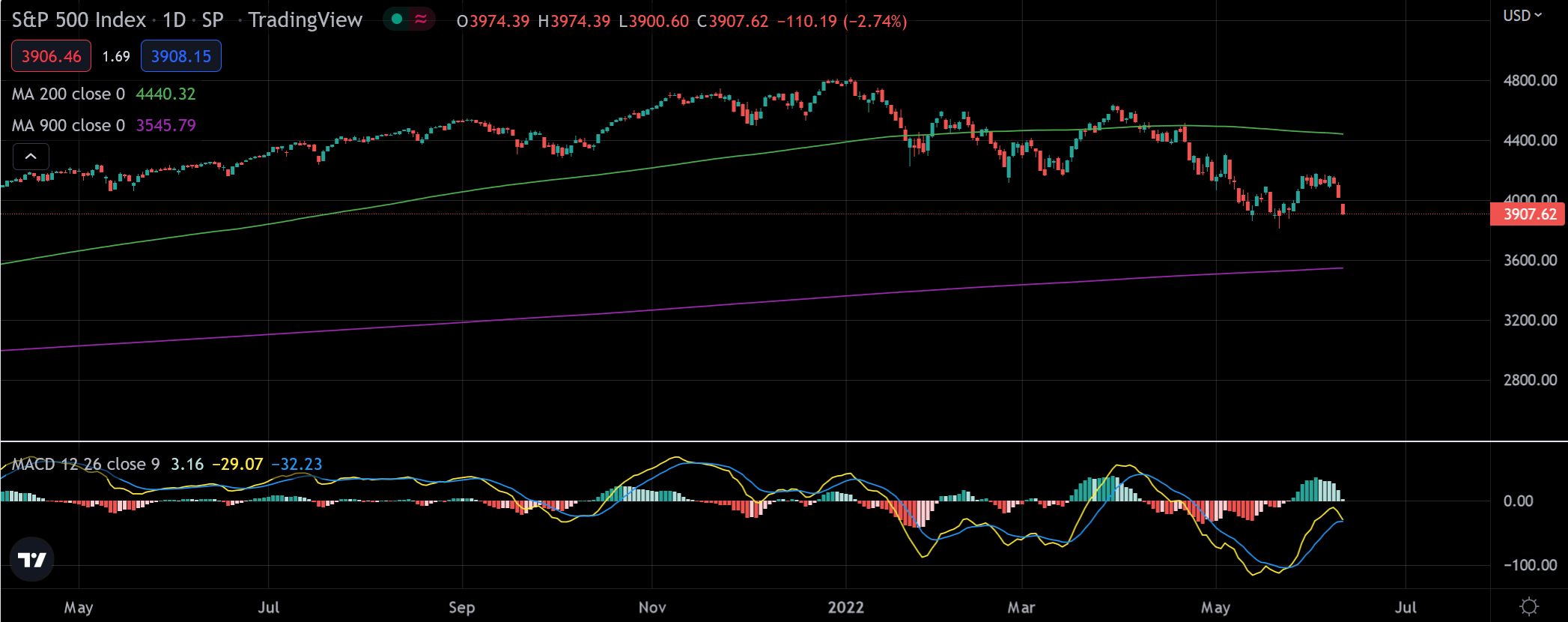Open the USD currency dropdown

[x=1522, y=16]
